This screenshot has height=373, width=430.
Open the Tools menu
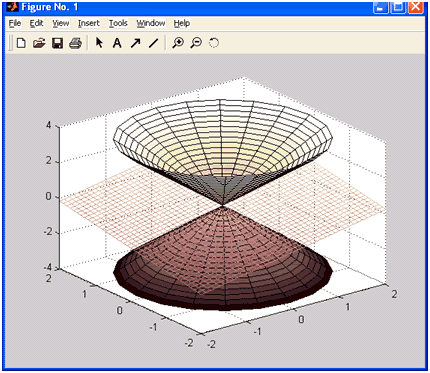(118, 23)
